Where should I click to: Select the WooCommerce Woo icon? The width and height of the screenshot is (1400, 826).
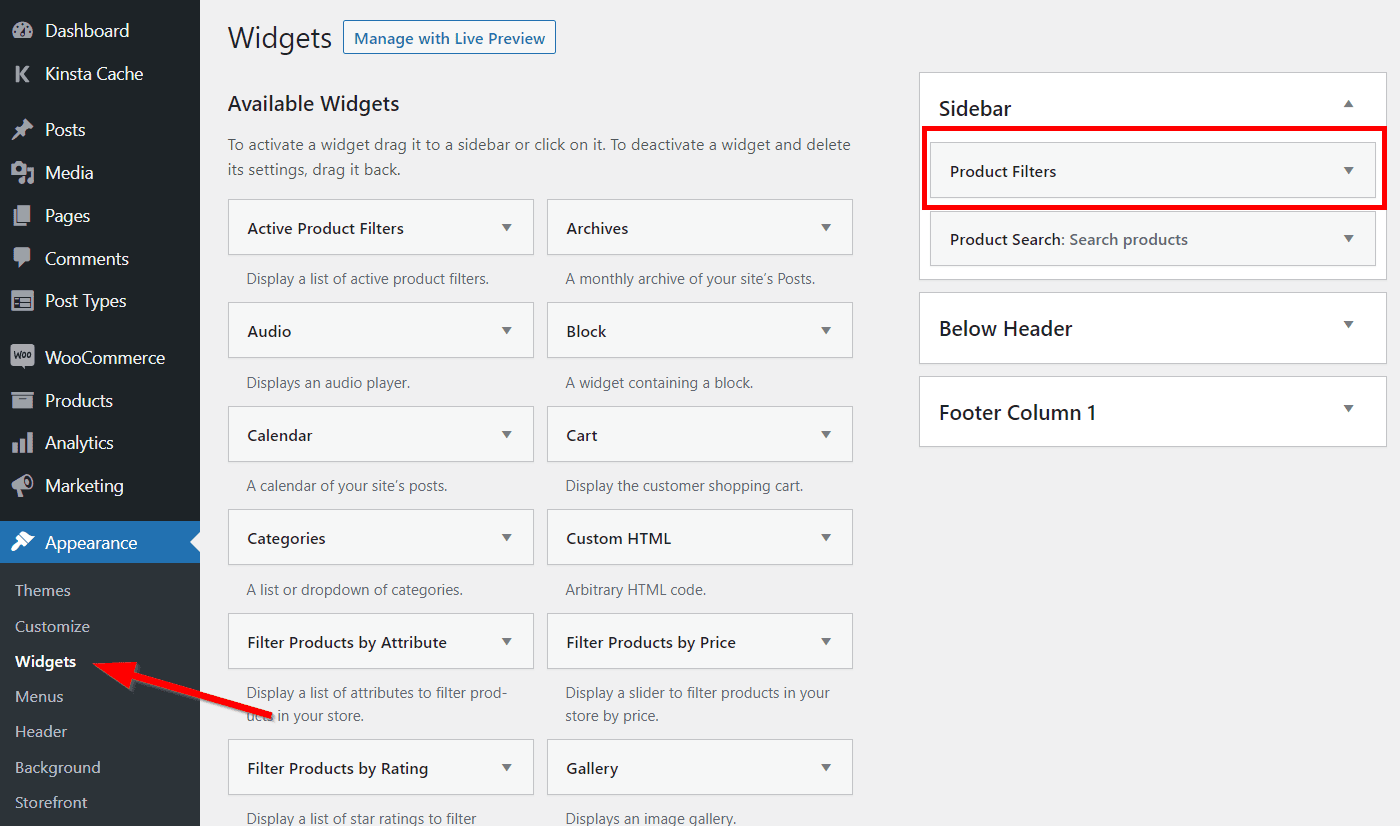coord(23,356)
